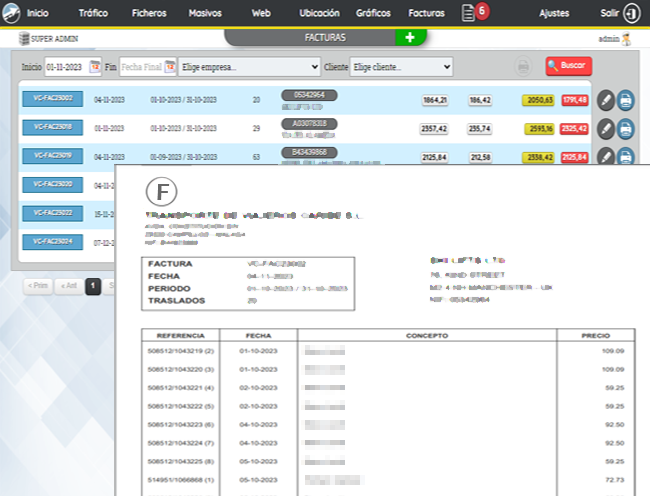650x496 pixels.
Task: Click the blue invoice button in the row dated 07-12
Action: pos(53,242)
